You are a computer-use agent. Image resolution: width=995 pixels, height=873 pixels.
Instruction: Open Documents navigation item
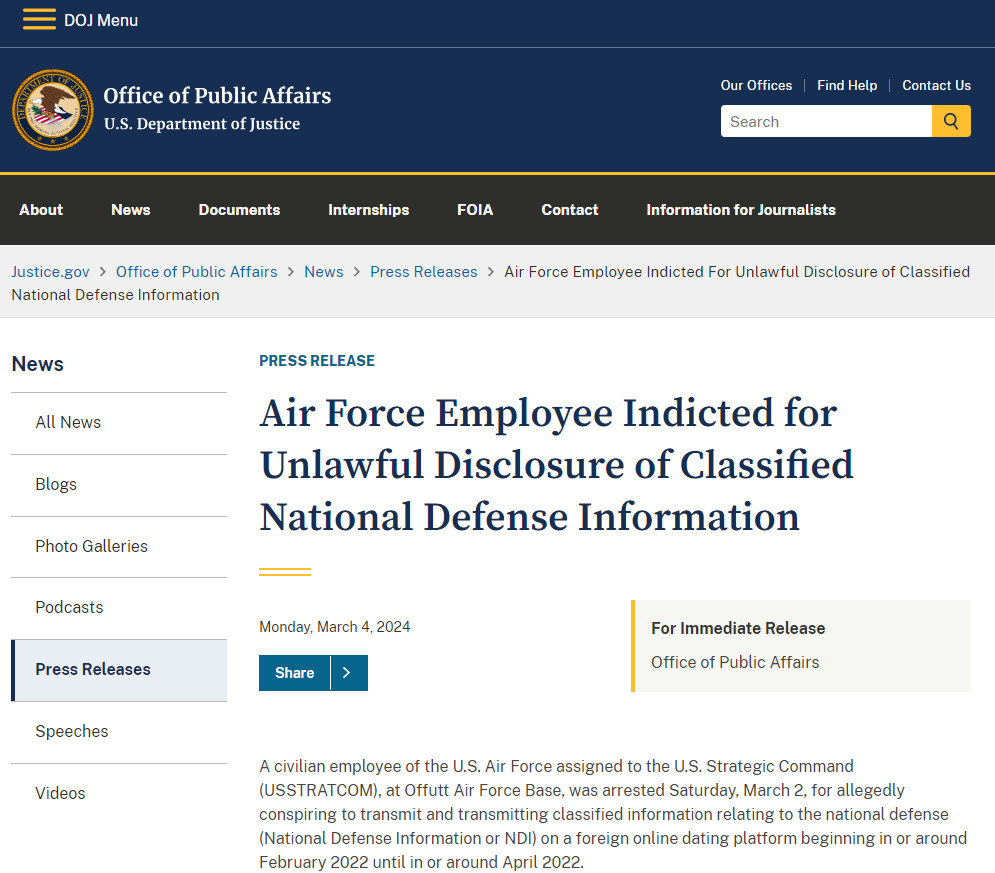pos(239,210)
